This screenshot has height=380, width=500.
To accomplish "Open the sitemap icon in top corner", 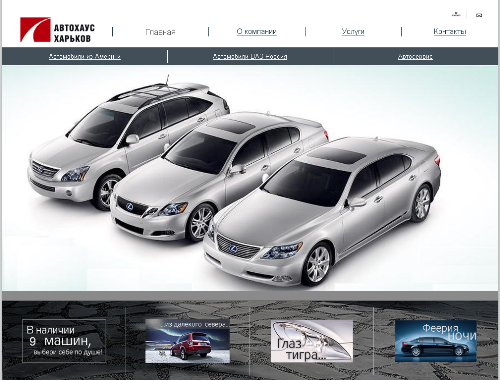I will coord(456,14).
